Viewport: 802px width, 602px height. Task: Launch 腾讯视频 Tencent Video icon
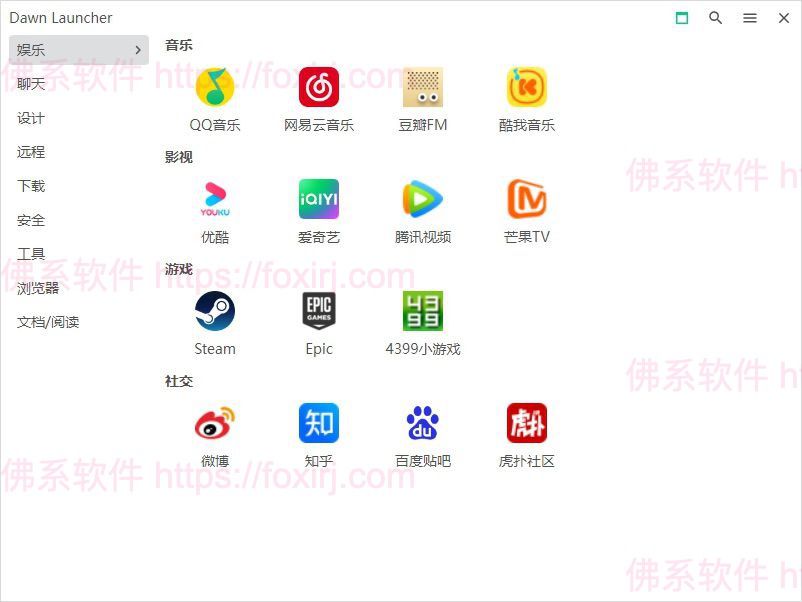pos(423,200)
